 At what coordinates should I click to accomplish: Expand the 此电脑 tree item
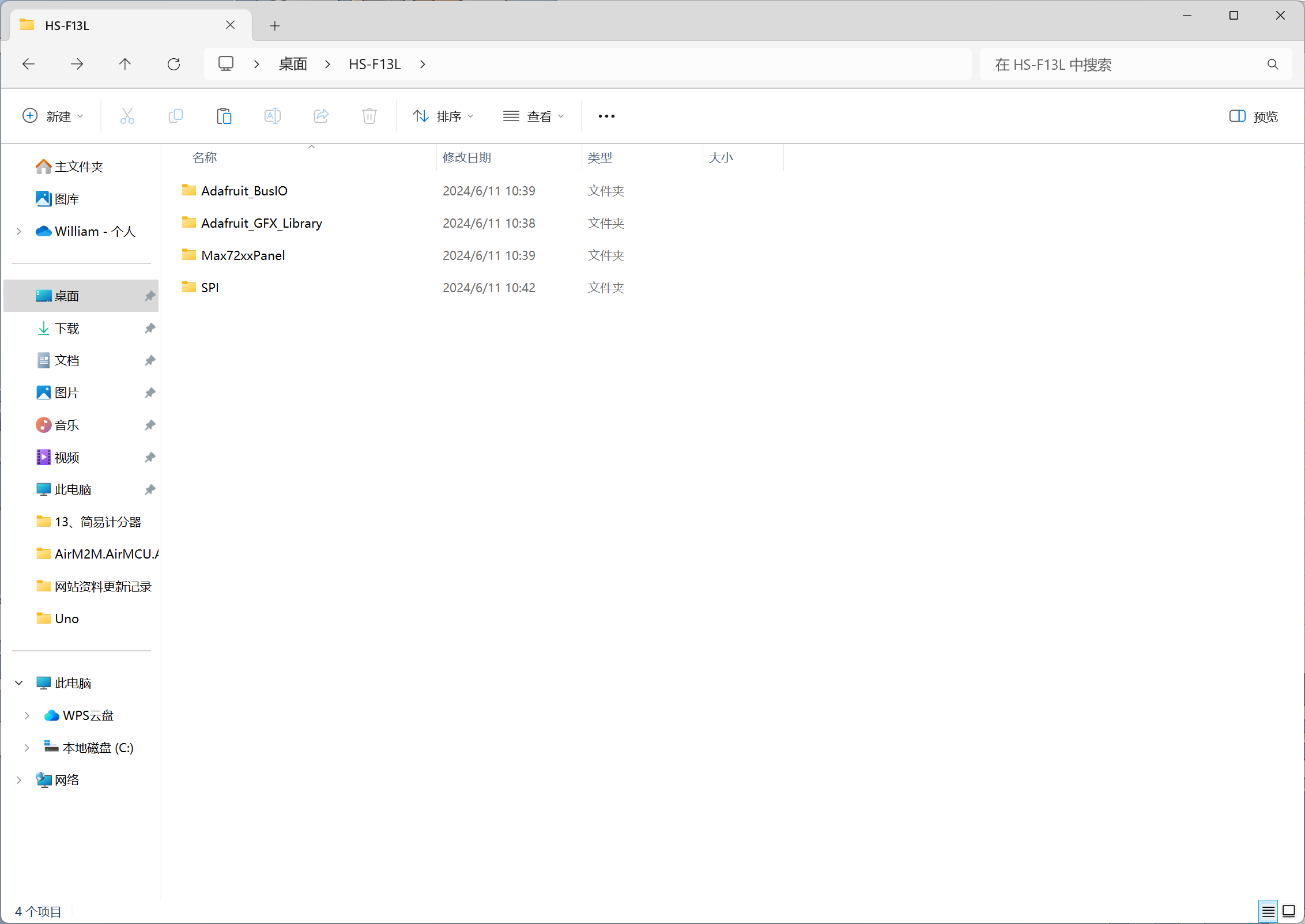coord(18,682)
